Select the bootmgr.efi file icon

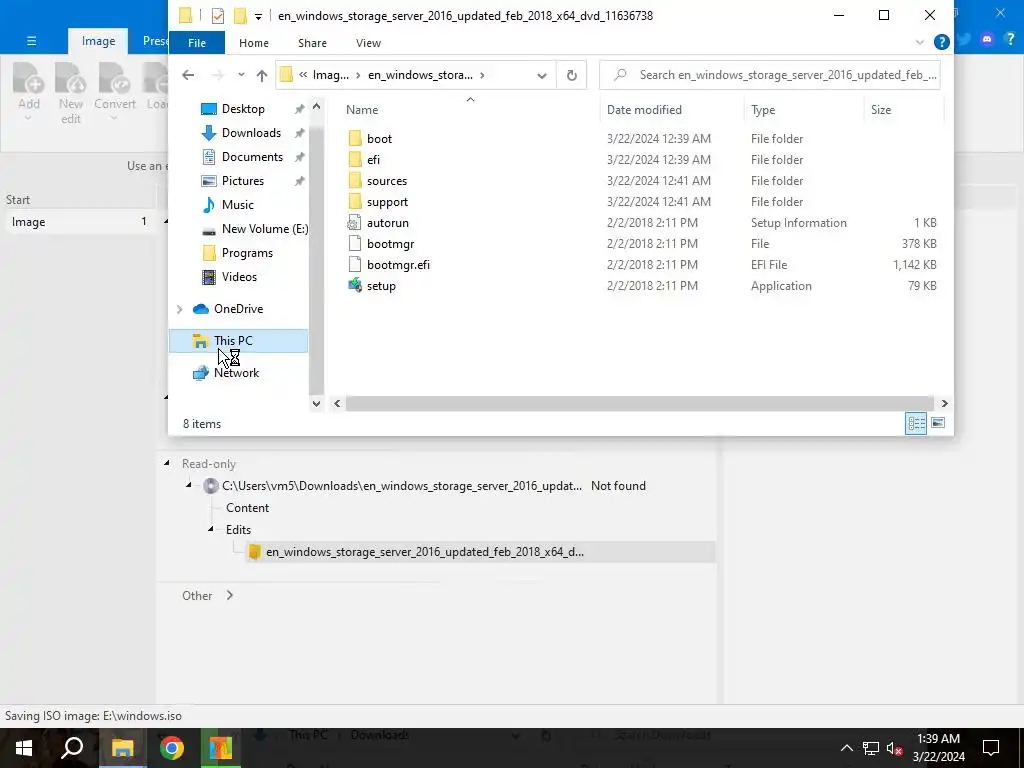click(x=354, y=264)
